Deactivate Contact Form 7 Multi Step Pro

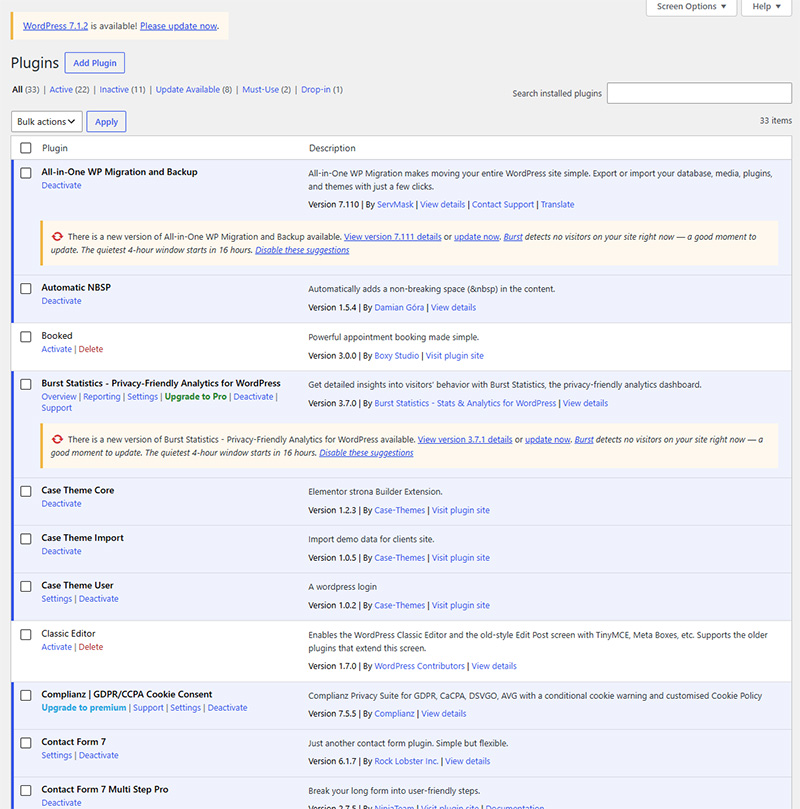point(61,802)
